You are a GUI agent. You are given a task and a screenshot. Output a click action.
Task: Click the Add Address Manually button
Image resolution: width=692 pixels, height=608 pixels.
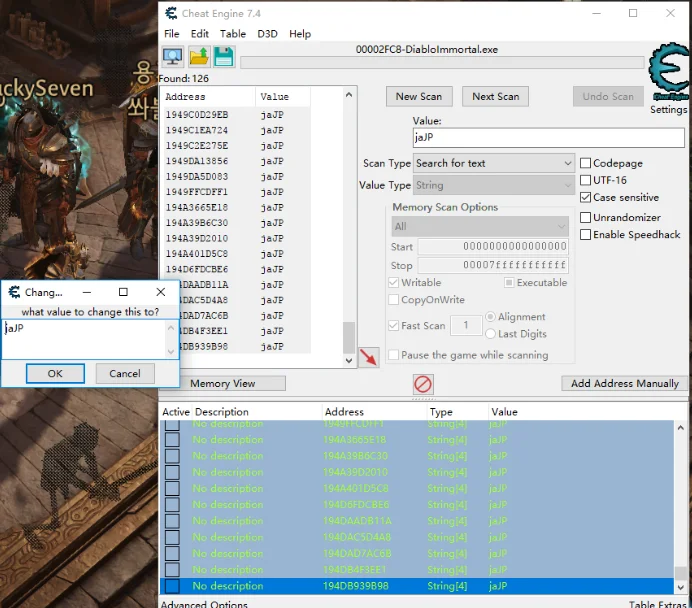pyautogui.click(x=624, y=383)
